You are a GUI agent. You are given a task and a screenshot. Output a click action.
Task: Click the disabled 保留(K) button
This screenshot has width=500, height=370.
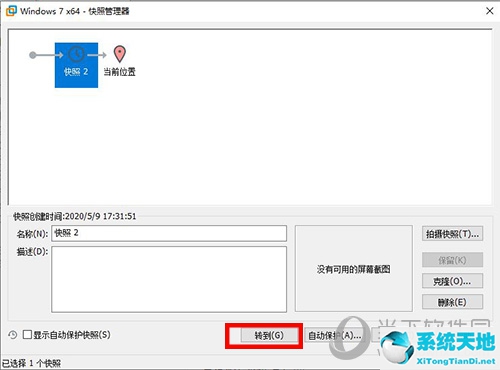(452, 260)
